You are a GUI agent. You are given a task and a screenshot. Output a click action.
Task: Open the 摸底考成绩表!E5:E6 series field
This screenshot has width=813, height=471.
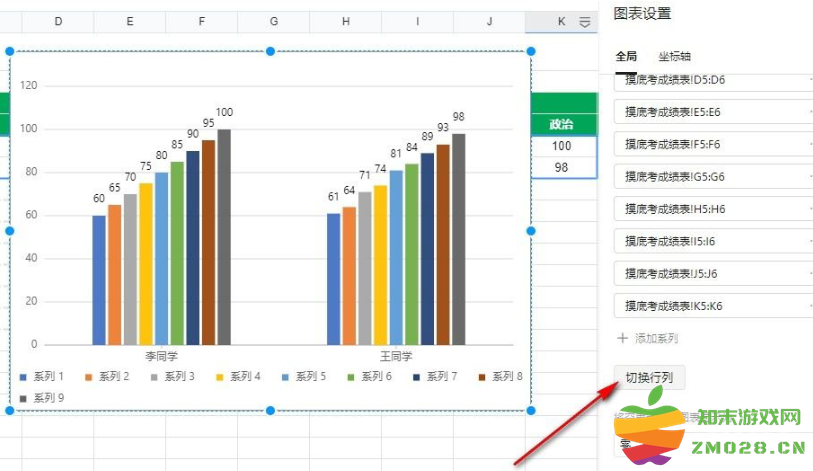(712, 112)
